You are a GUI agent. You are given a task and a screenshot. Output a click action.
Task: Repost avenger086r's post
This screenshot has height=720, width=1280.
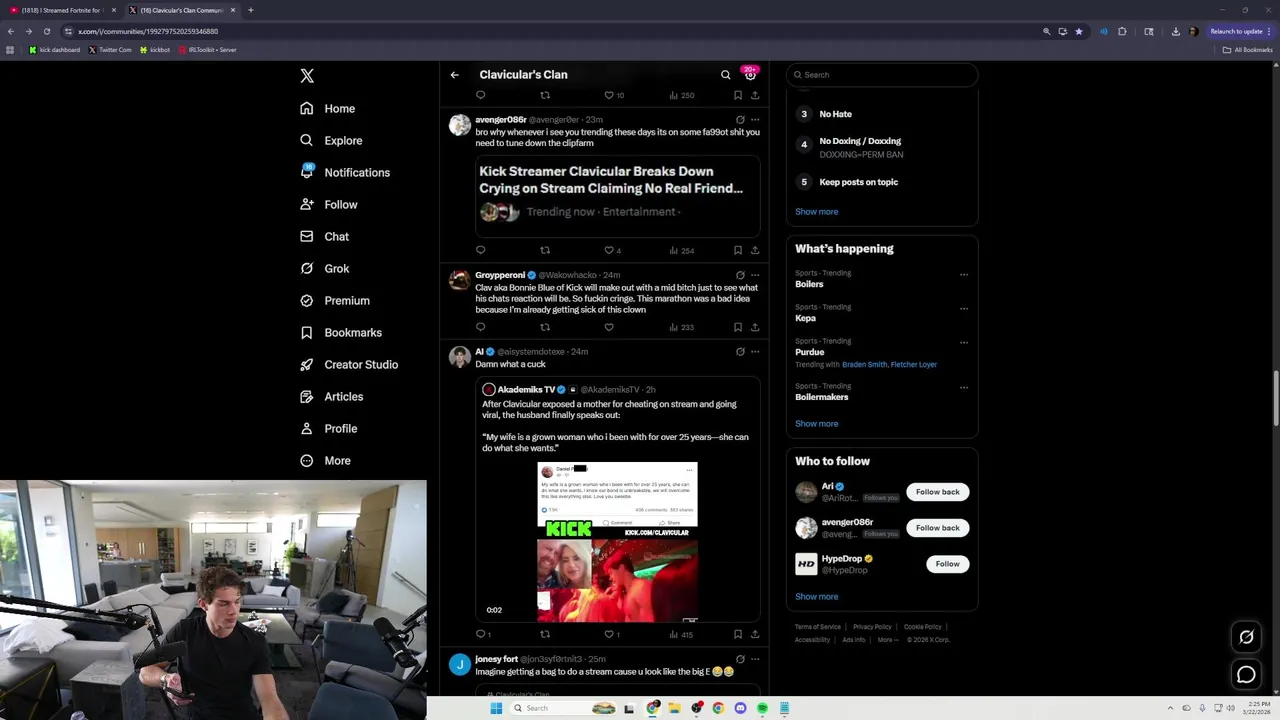point(545,250)
